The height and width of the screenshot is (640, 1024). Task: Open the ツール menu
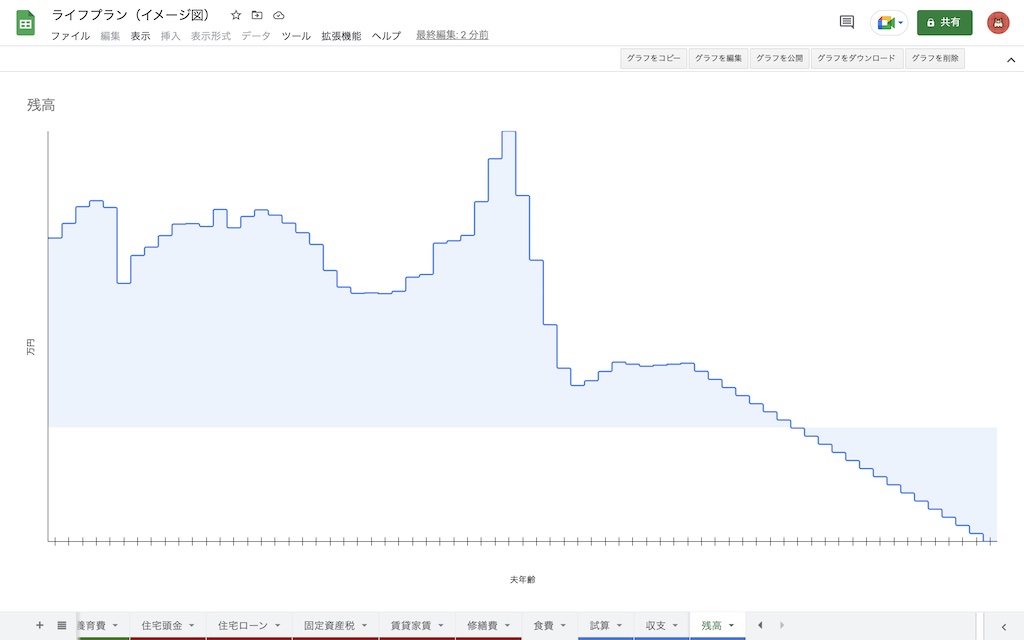296,36
